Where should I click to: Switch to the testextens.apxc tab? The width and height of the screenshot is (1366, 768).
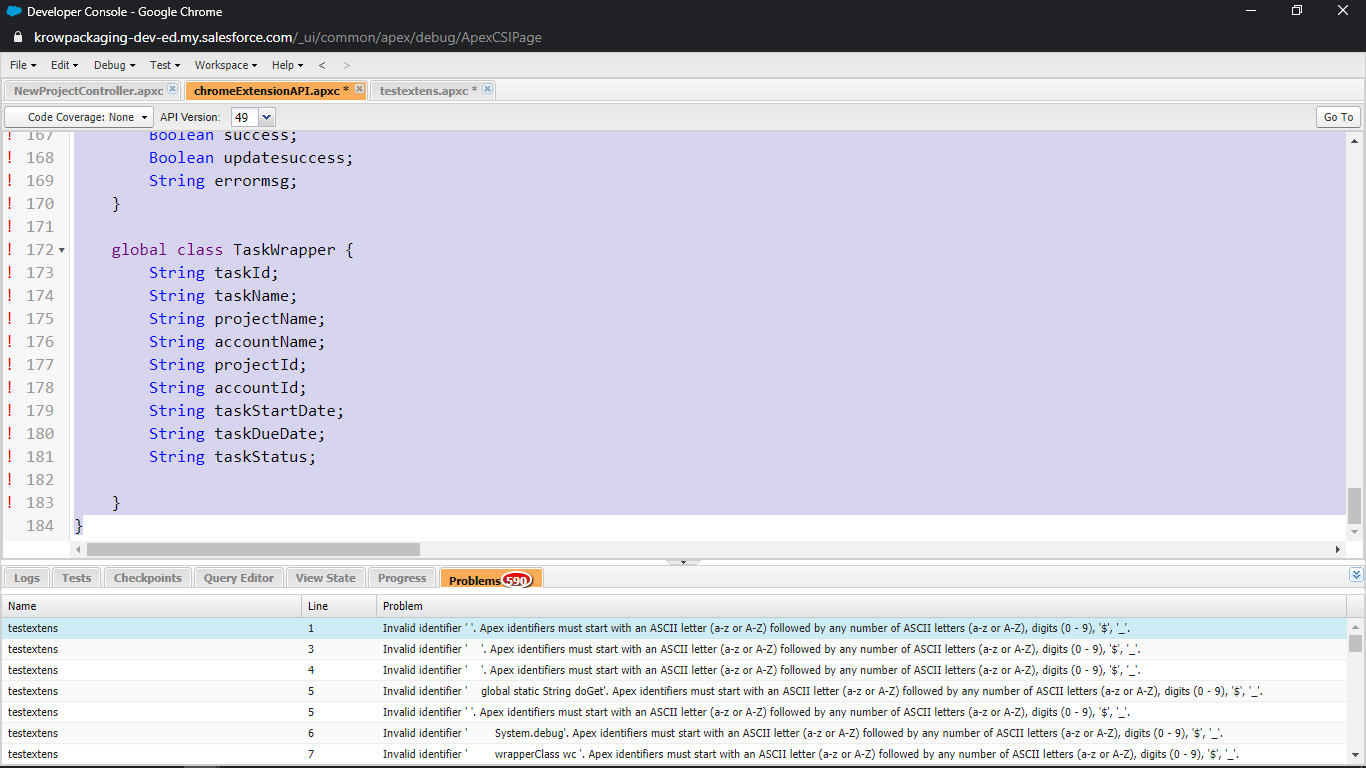[x=424, y=91]
